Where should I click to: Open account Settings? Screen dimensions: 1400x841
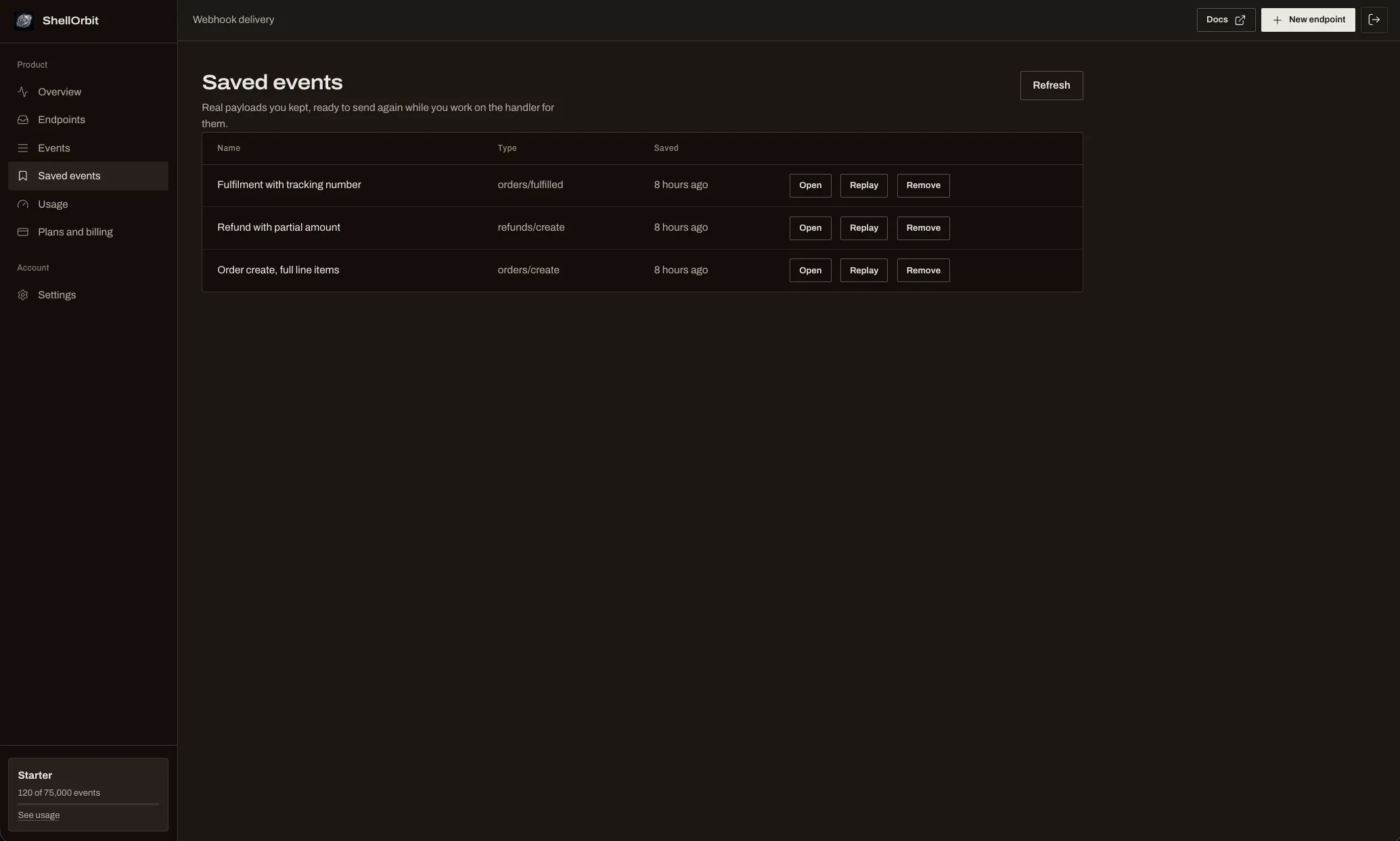(88, 295)
